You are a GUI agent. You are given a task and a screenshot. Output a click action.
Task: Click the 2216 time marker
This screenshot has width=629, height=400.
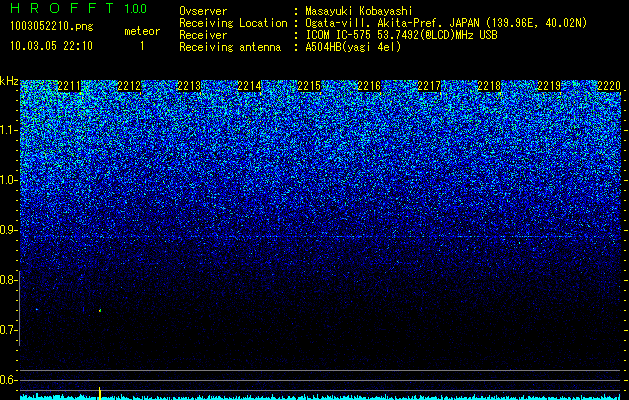pos(369,86)
